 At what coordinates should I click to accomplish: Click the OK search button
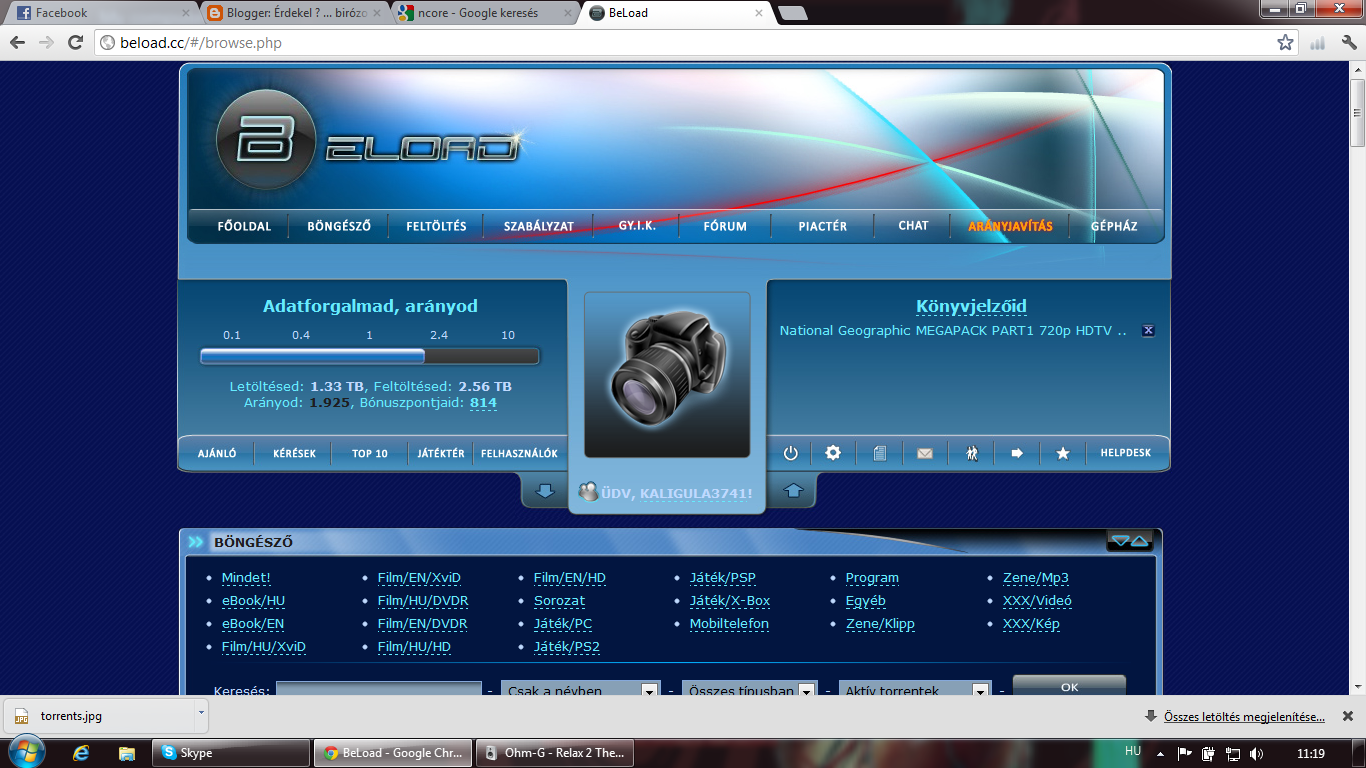pos(1069,687)
